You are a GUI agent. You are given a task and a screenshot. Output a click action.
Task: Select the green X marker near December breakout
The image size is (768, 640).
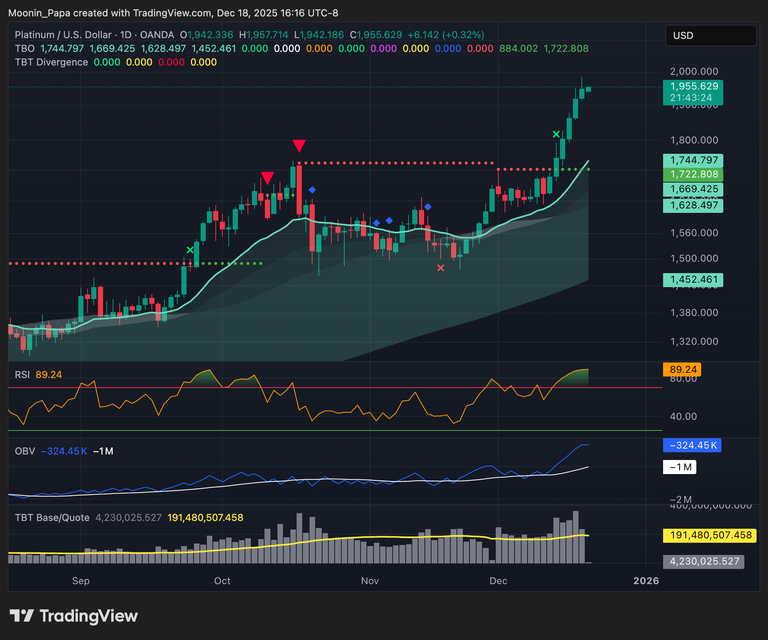click(556, 134)
